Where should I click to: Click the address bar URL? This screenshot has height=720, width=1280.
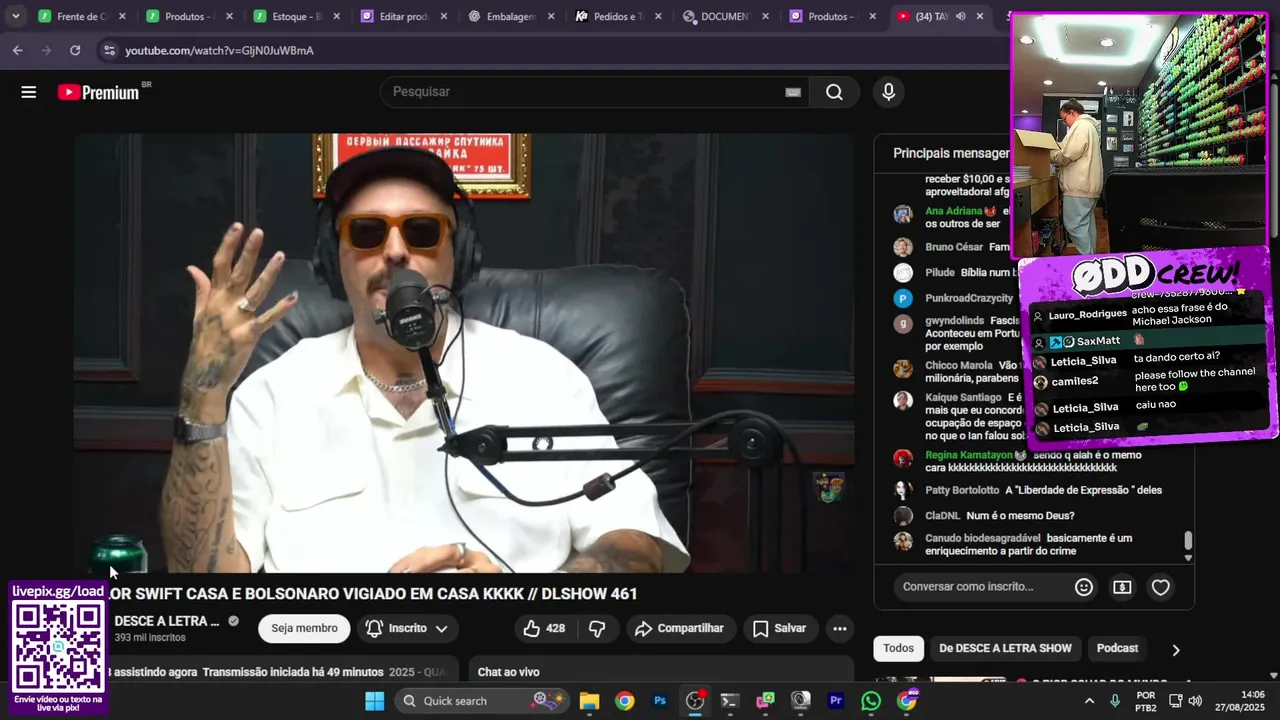coord(219,50)
